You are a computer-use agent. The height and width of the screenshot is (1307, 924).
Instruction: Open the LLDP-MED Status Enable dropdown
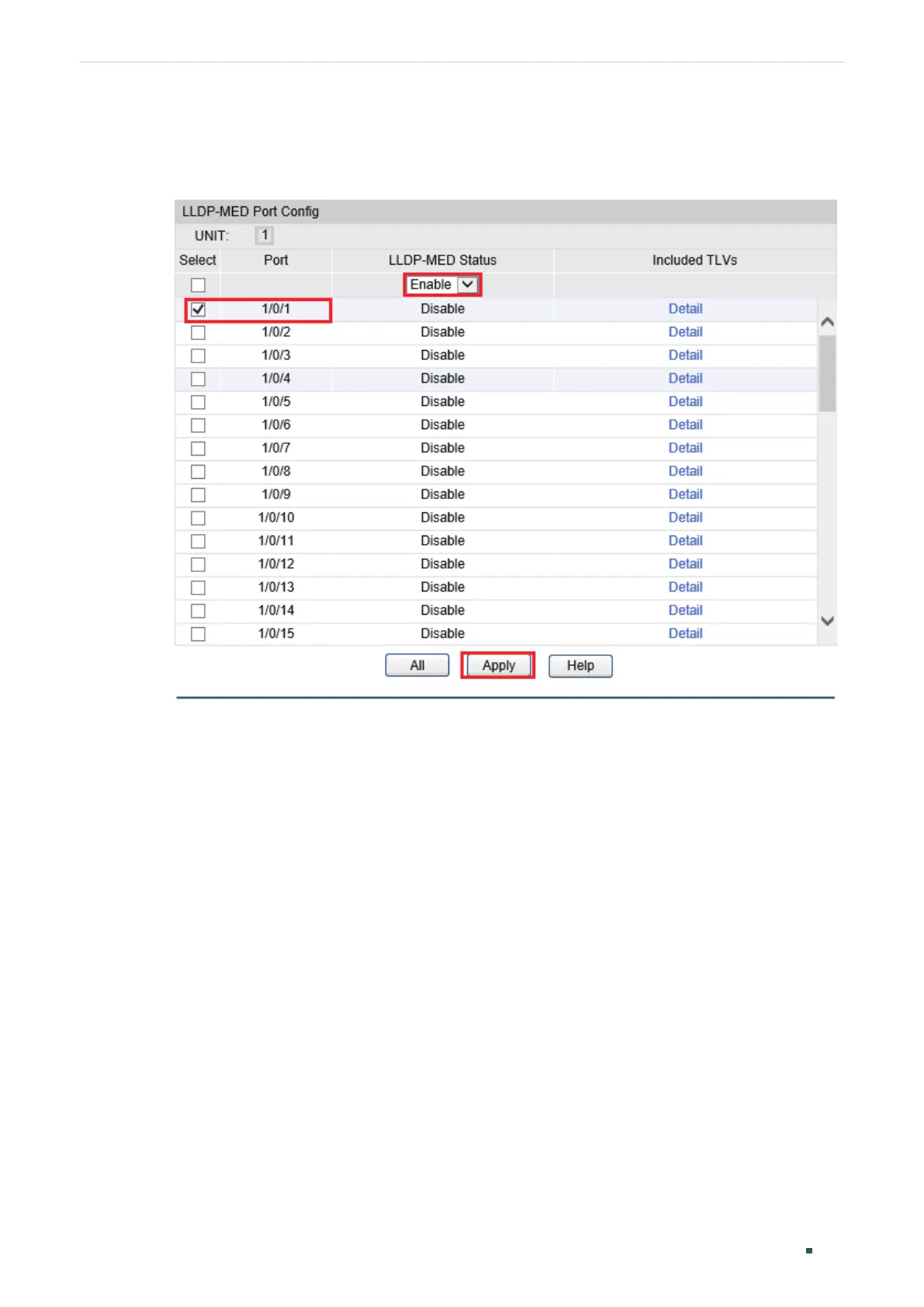coord(442,285)
